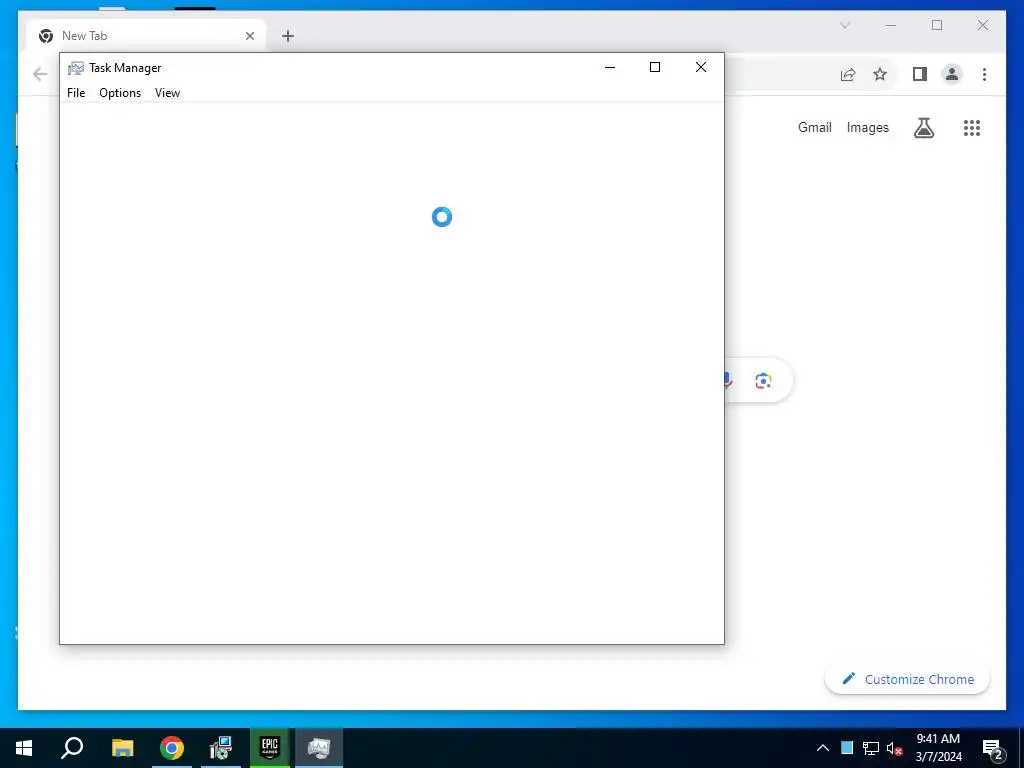This screenshot has width=1024, height=768.
Task: Click the Customize Chrome button
Action: click(907, 679)
